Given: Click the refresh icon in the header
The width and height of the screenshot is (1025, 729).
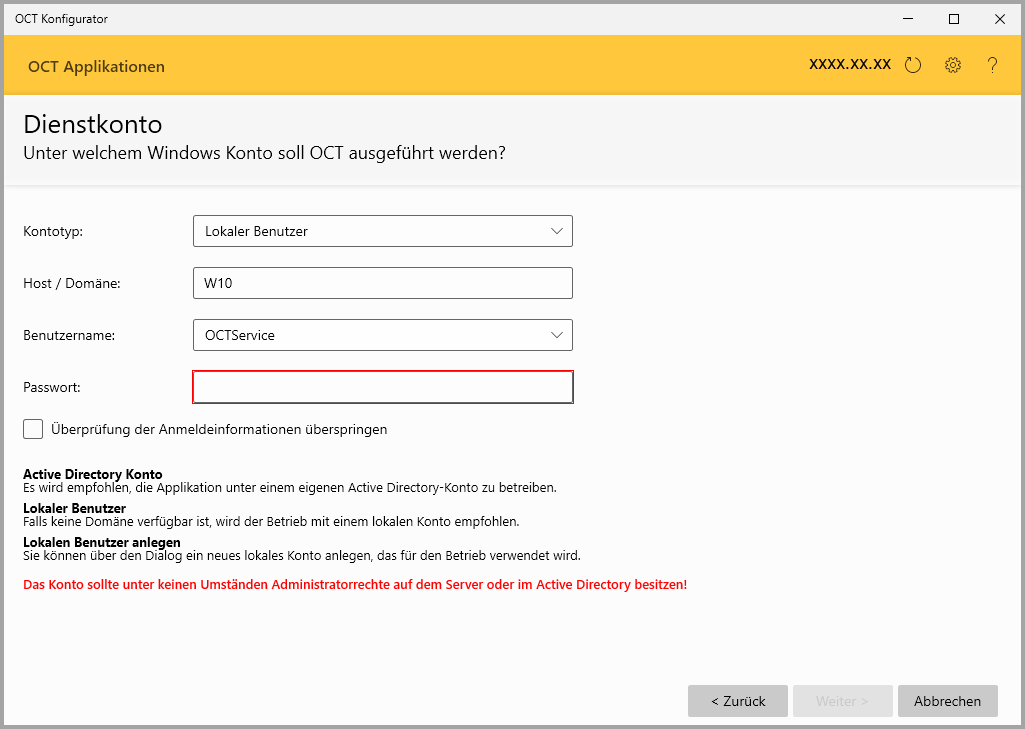Looking at the screenshot, I should click(912, 66).
